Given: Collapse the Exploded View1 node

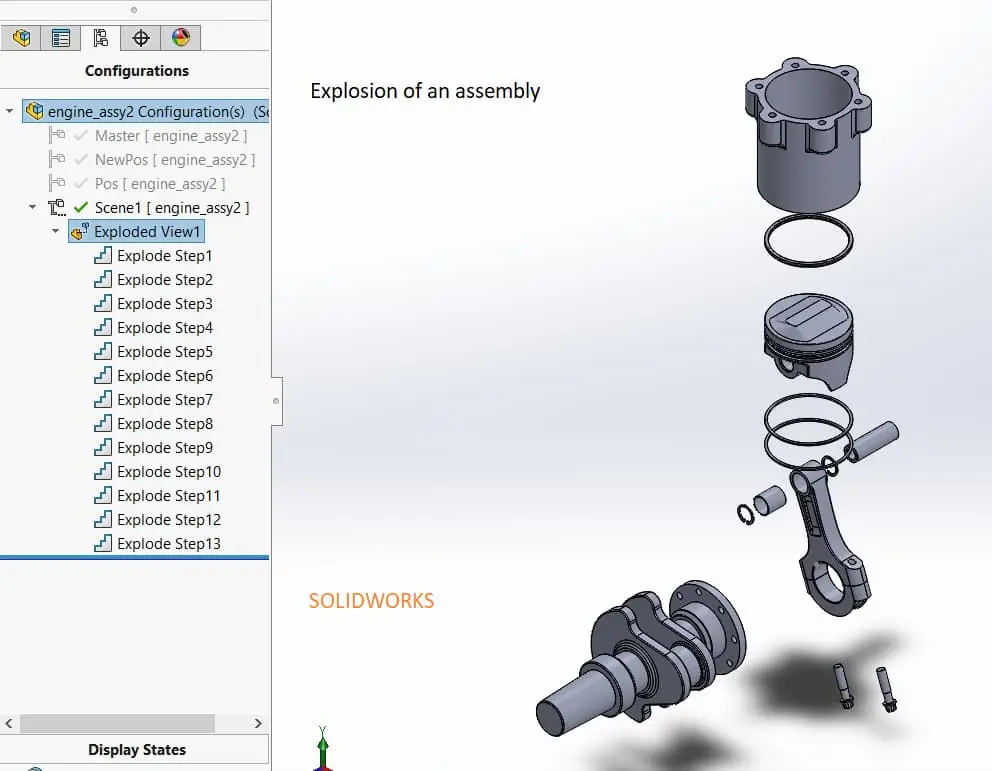Looking at the screenshot, I should click(57, 231).
